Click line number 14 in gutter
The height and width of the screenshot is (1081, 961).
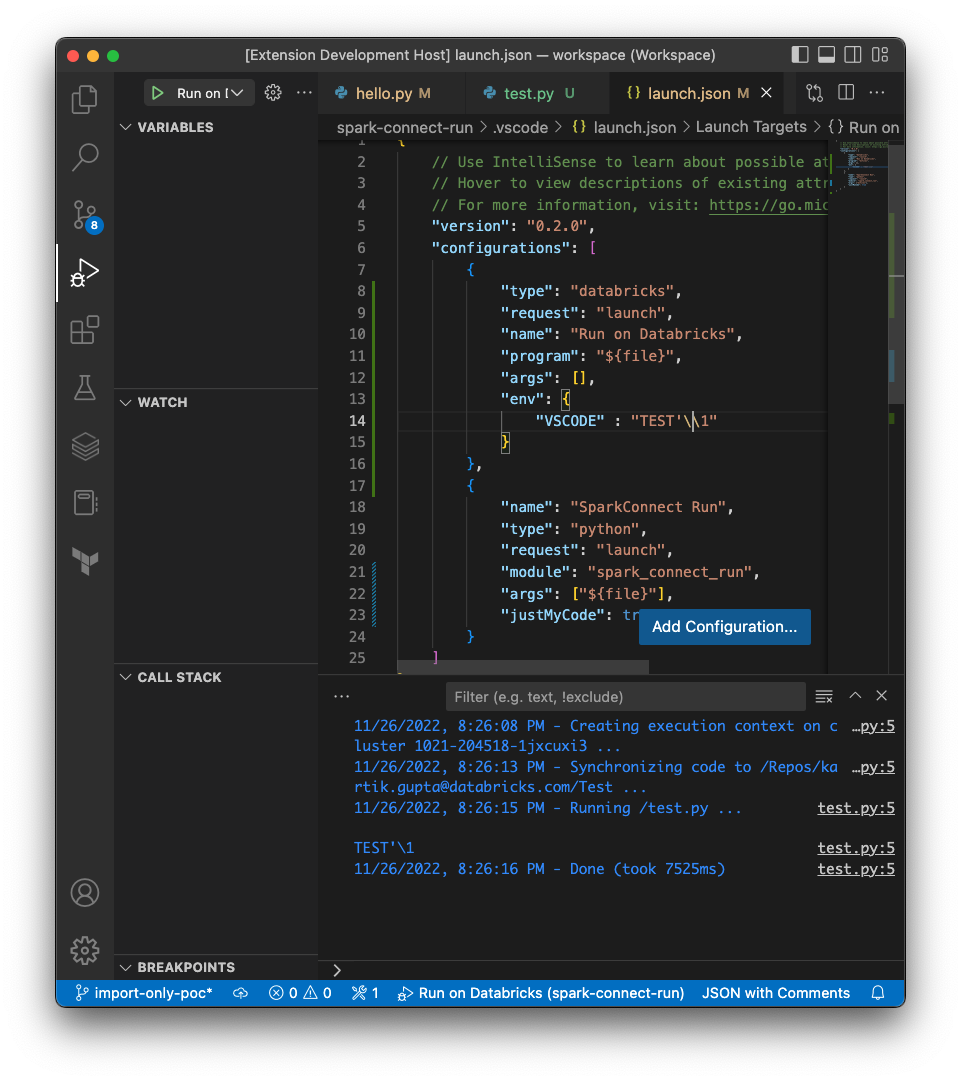point(357,421)
